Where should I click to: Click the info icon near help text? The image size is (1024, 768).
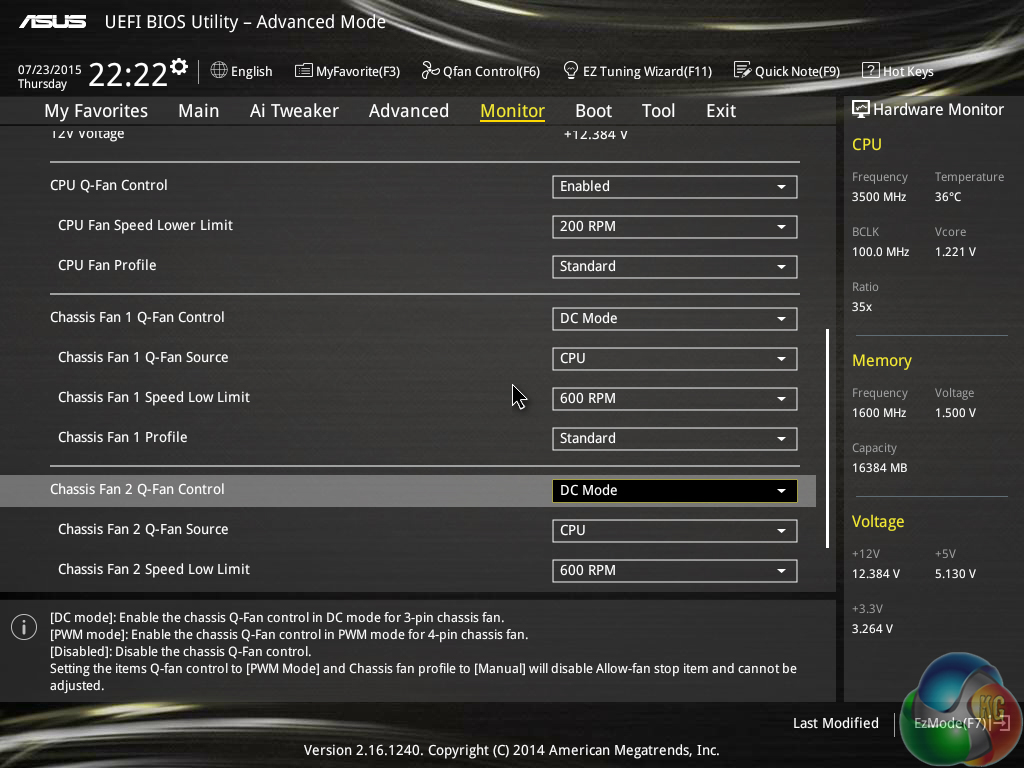(23, 627)
